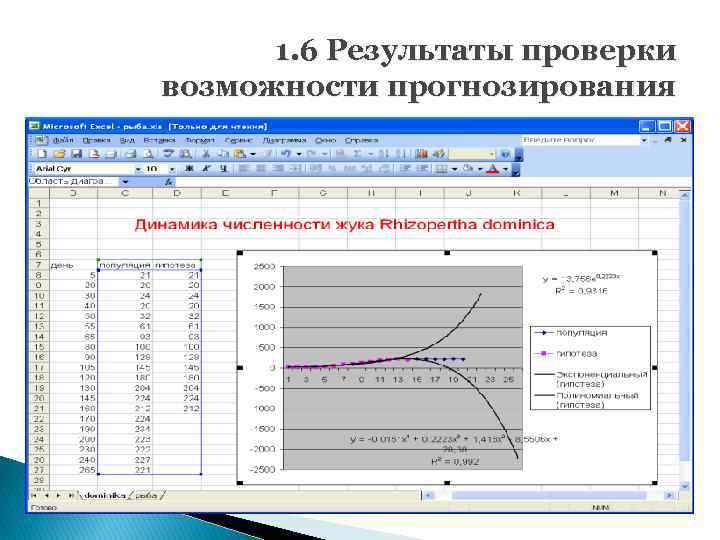Open the Файл menu
This screenshot has width=720, height=540.
click(x=63, y=140)
